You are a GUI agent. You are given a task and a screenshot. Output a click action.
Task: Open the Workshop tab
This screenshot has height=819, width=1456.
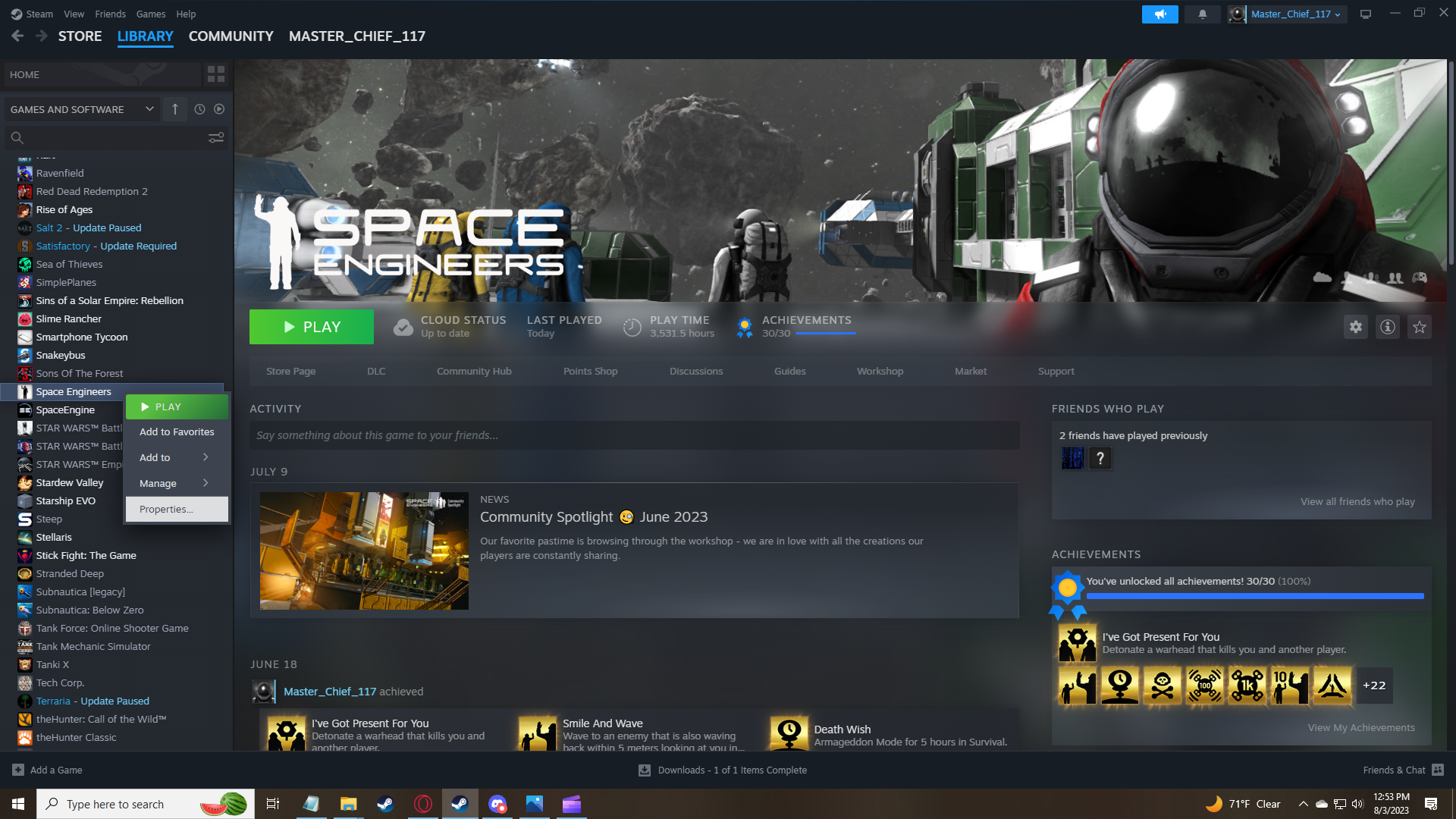click(x=880, y=371)
